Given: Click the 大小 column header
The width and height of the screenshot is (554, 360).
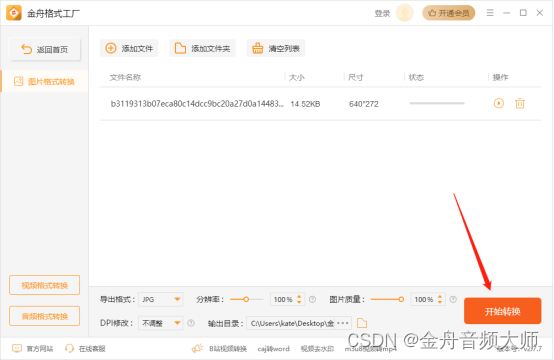Looking at the screenshot, I should coord(297,77).
